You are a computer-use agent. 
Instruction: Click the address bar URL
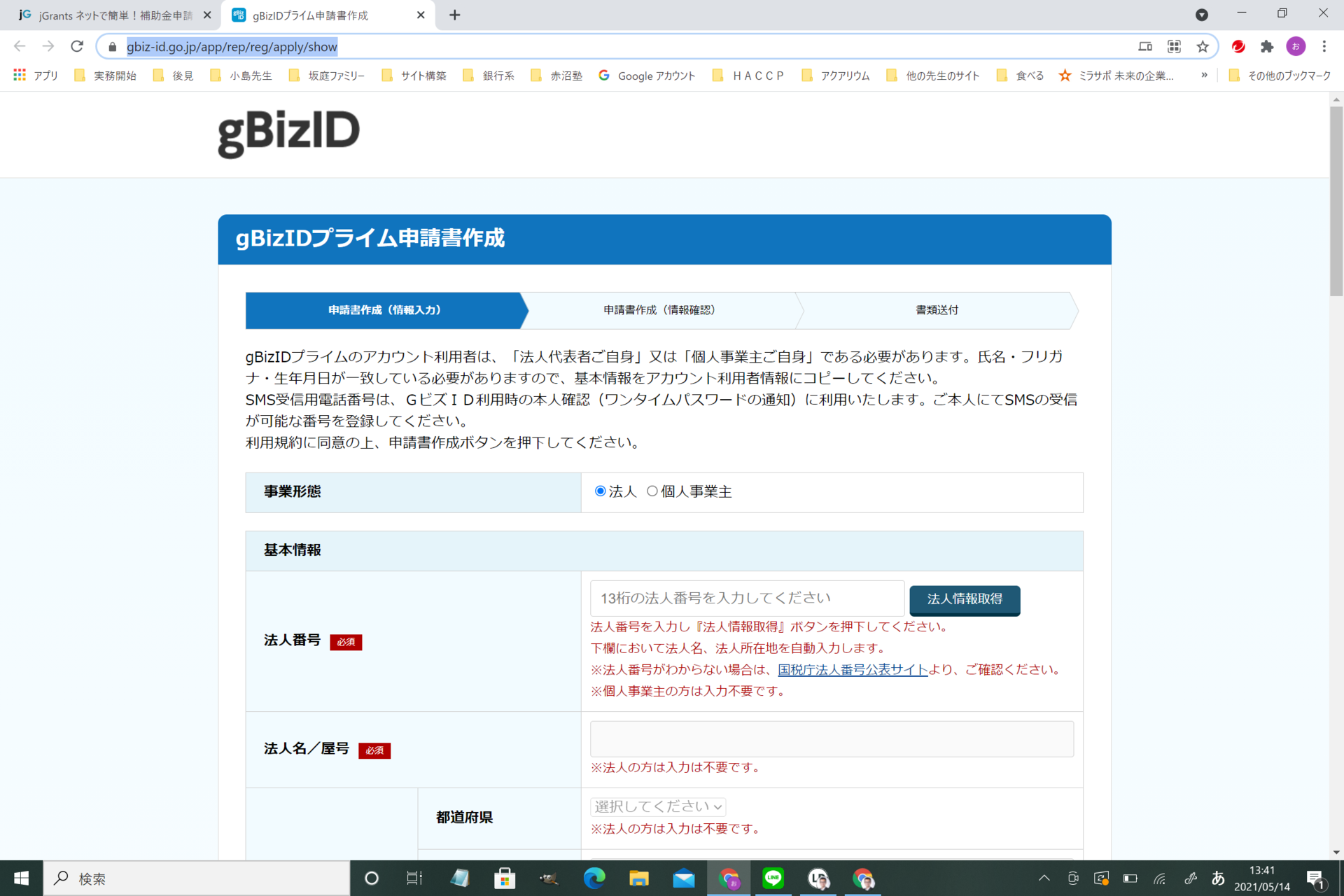[232, 47]
